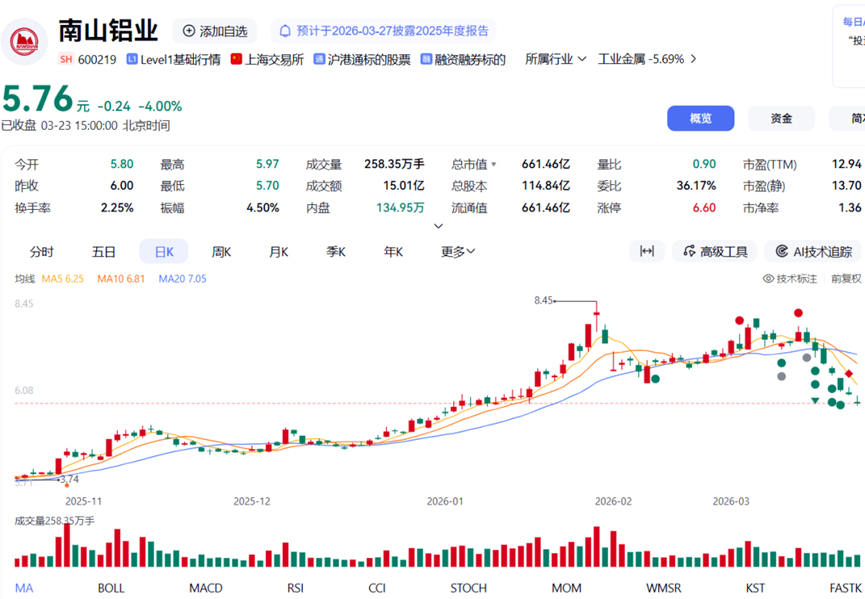This screenshot has height=599, width=865.
Task: Click the bell icon for annual report notice
Action: (x=286, y=31)
